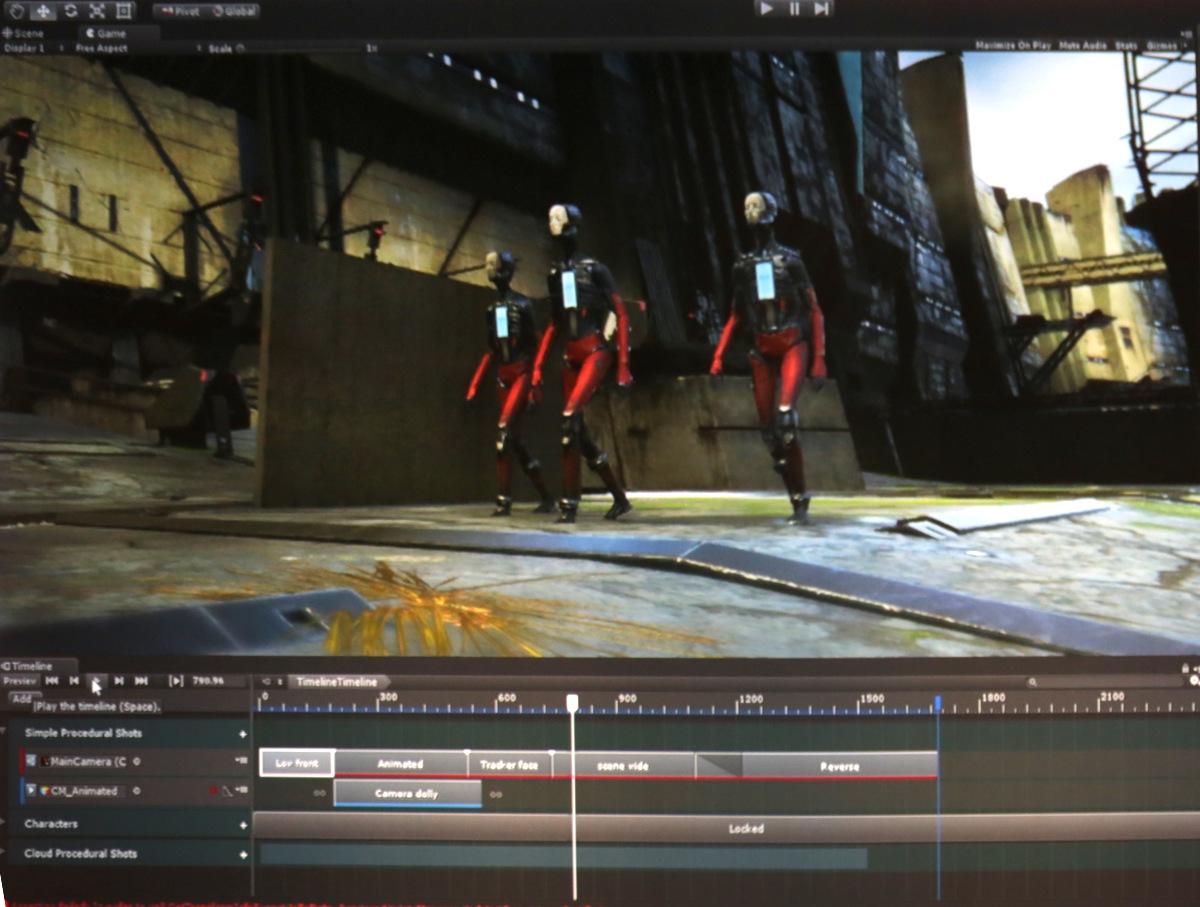
Task: Start editor Play mode
Action: (x=767, y=8)
